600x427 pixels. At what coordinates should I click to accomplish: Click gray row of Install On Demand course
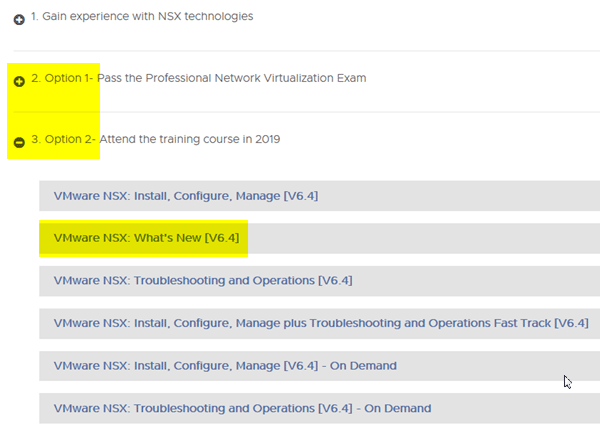click(320, 366)
